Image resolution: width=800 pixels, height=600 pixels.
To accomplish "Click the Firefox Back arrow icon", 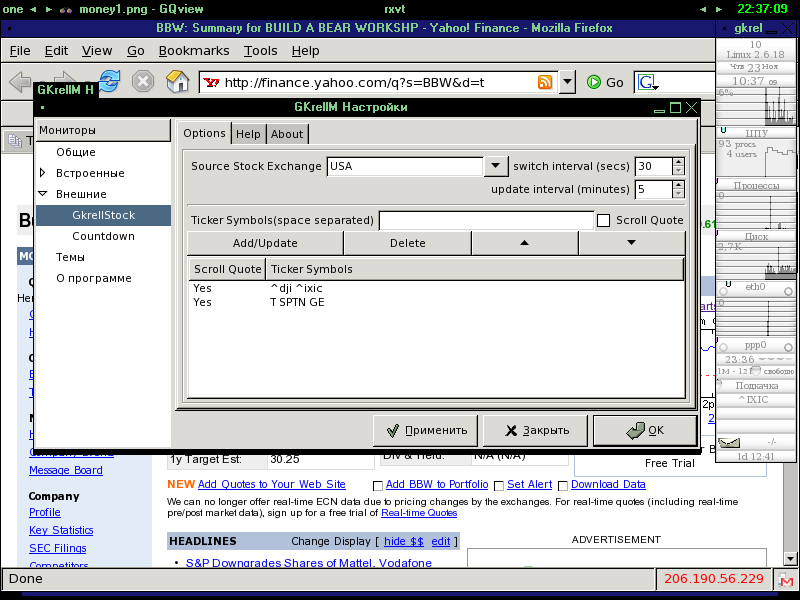I will 20,82.
